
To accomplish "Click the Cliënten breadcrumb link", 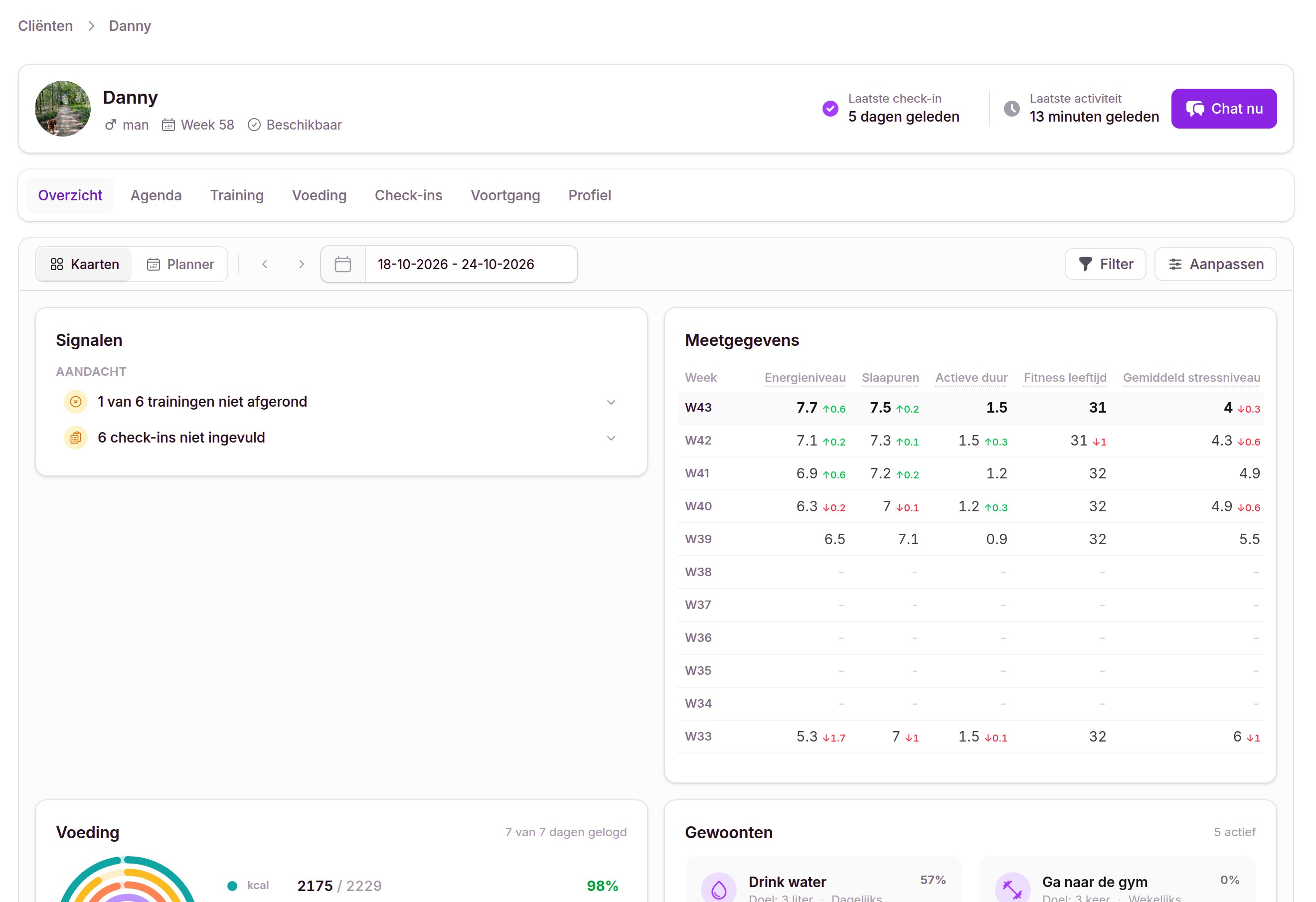I will point(45,26).
